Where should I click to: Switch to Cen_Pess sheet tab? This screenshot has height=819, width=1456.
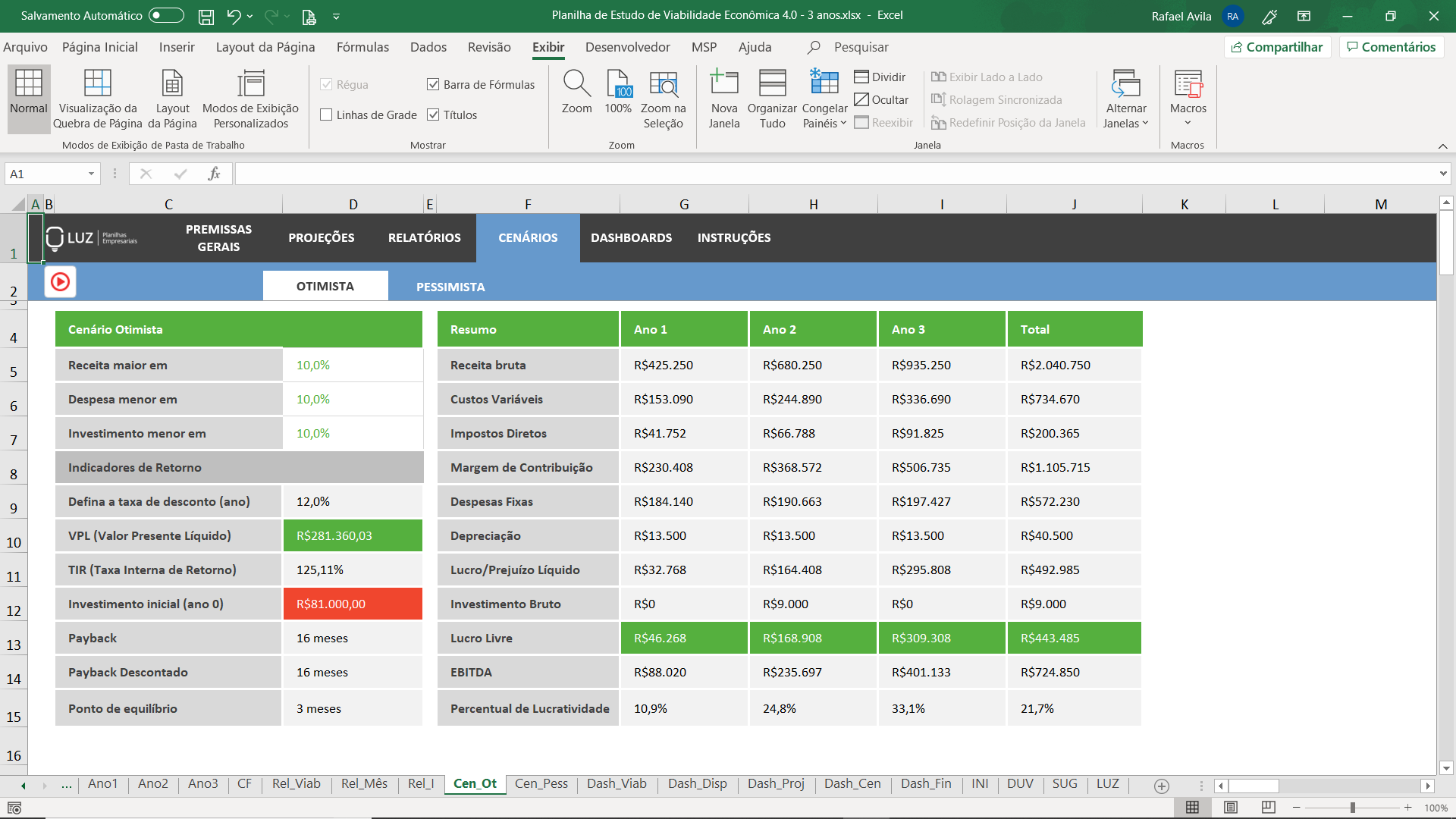541,784
